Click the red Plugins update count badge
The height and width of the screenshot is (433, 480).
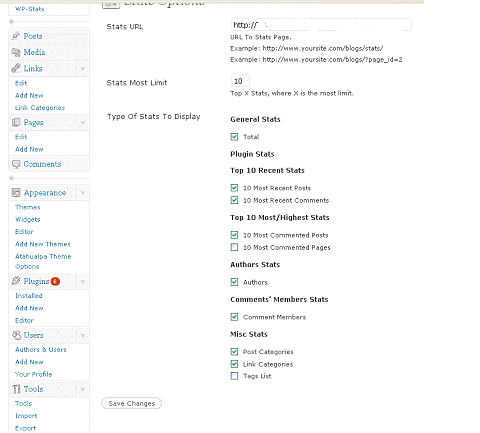coord(55,281)
